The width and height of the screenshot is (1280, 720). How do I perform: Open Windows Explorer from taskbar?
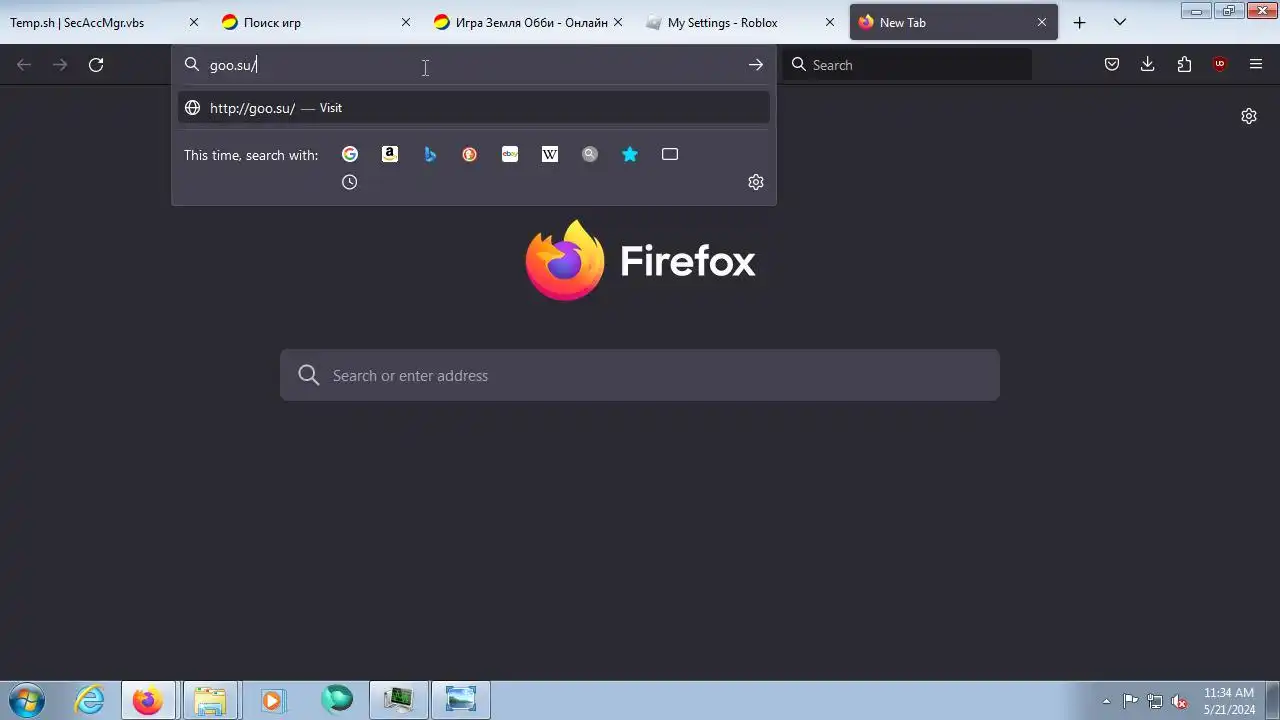click(x=210, y=700)
